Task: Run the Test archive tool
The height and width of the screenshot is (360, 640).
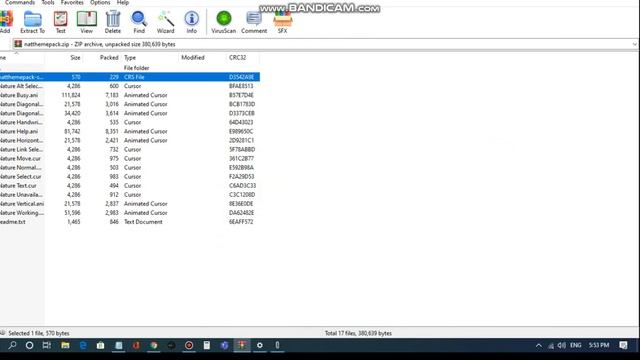Action: tap(60, 22)
